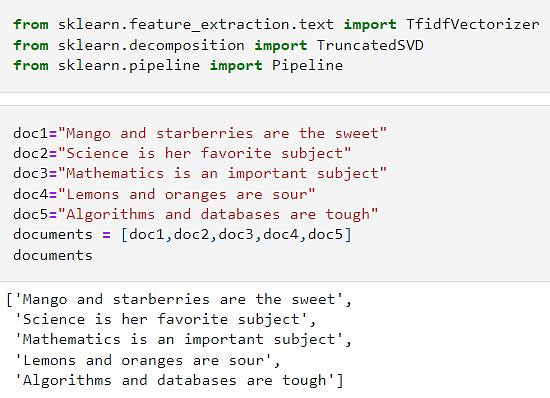Click the doc3 Mathematics string

click(222, 174)
